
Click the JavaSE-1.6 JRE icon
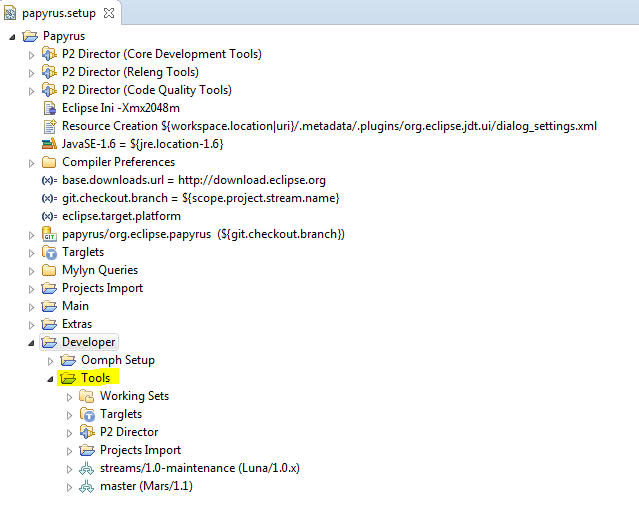[x=49, y=144]
